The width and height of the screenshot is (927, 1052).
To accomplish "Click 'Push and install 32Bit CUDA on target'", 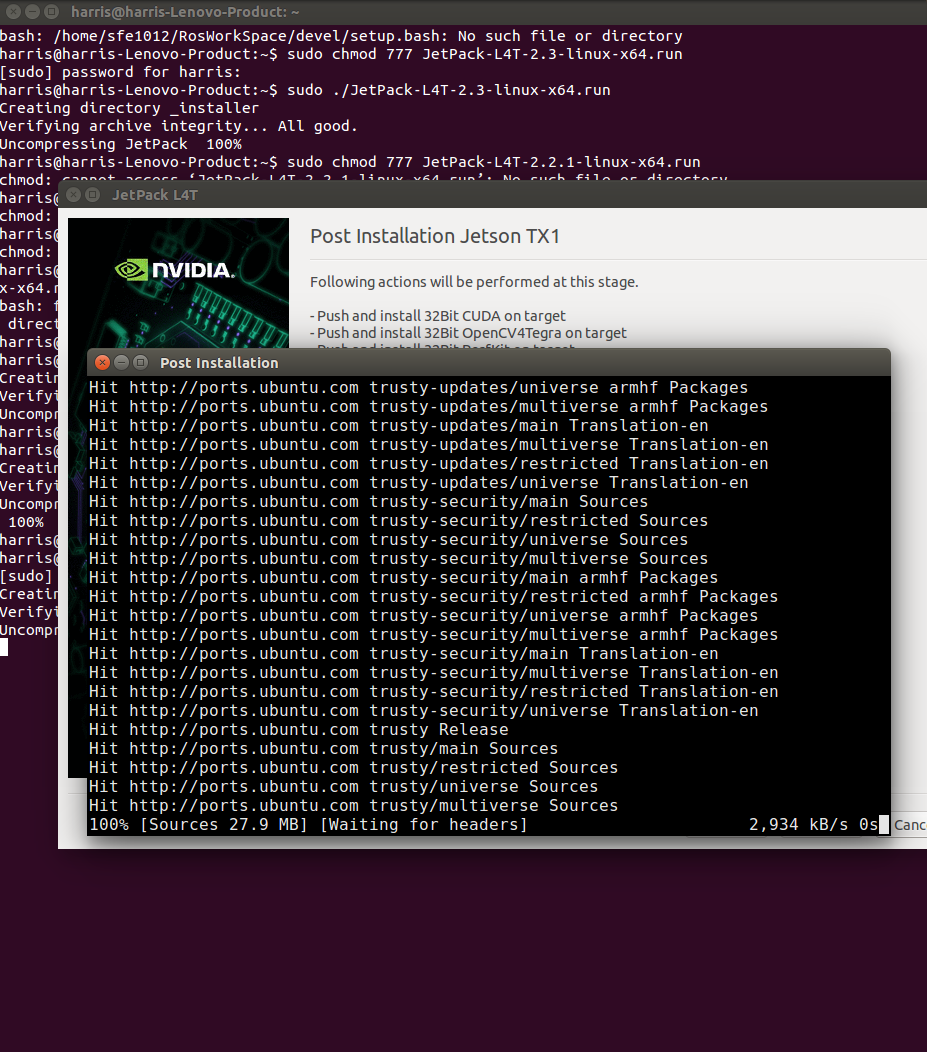I will [x=437, y=315].
